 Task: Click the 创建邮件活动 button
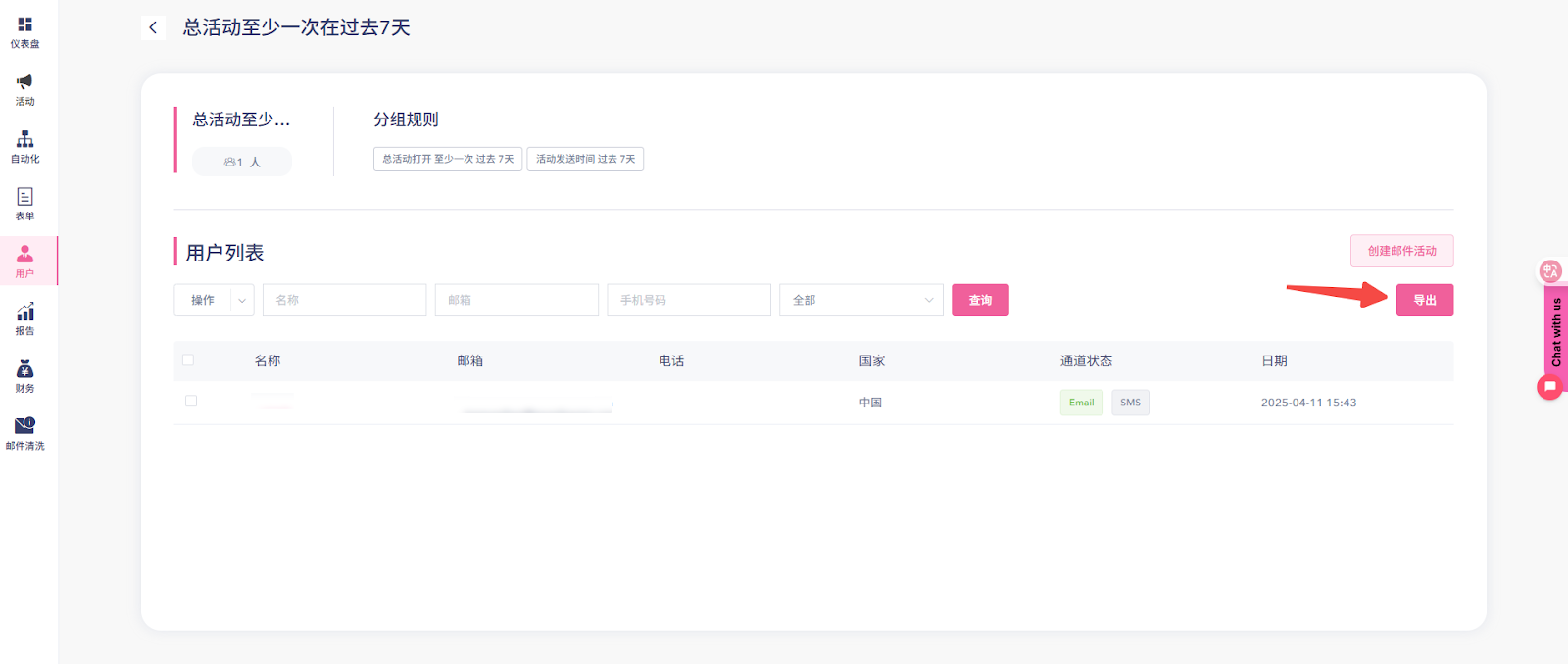pos(1401,251)
